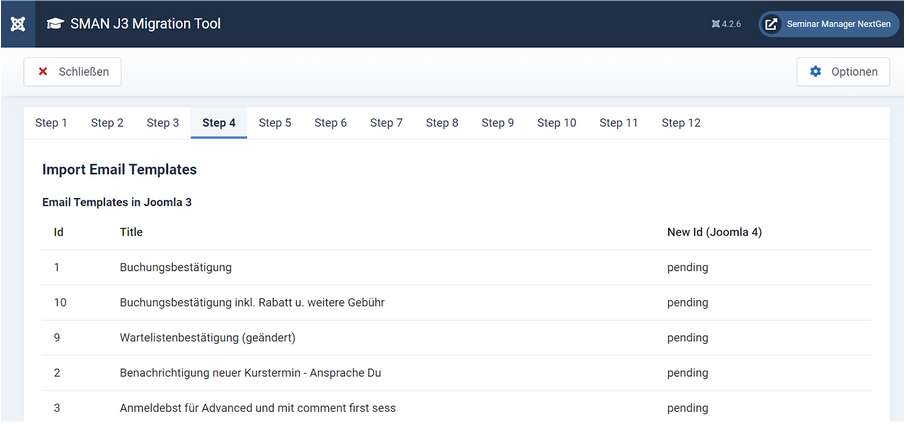This screenshot has height=426, width=905.
Task: Select the Step 8 tab
Action: (442, 123)
